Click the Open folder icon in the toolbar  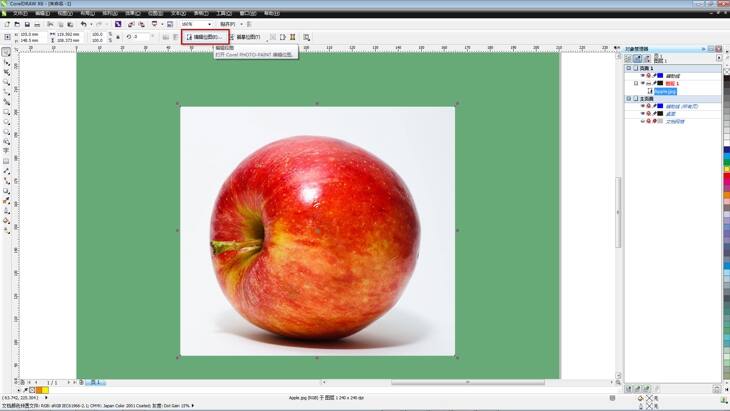point(16,24)
